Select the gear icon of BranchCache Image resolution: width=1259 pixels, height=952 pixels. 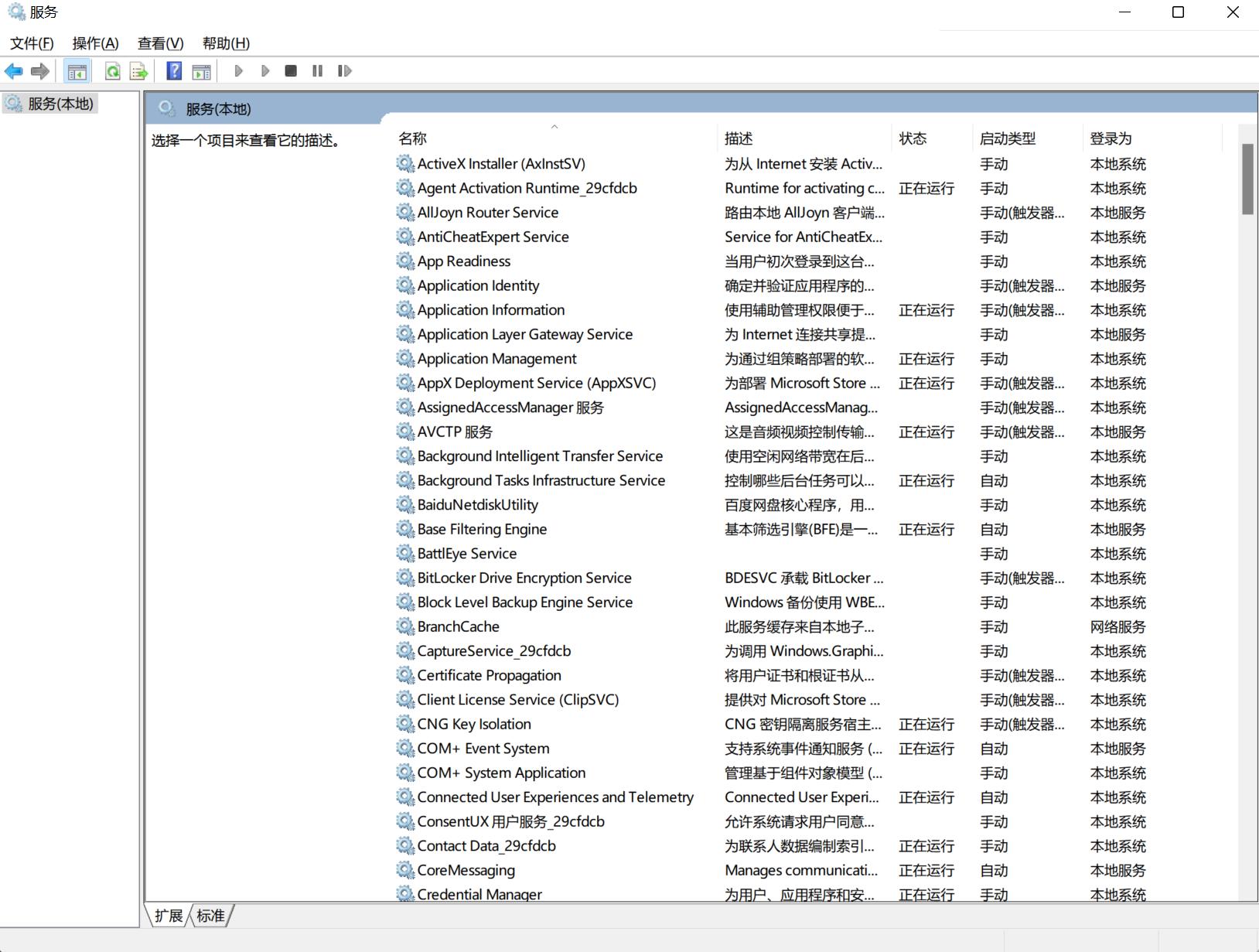(x=405, y=626)
